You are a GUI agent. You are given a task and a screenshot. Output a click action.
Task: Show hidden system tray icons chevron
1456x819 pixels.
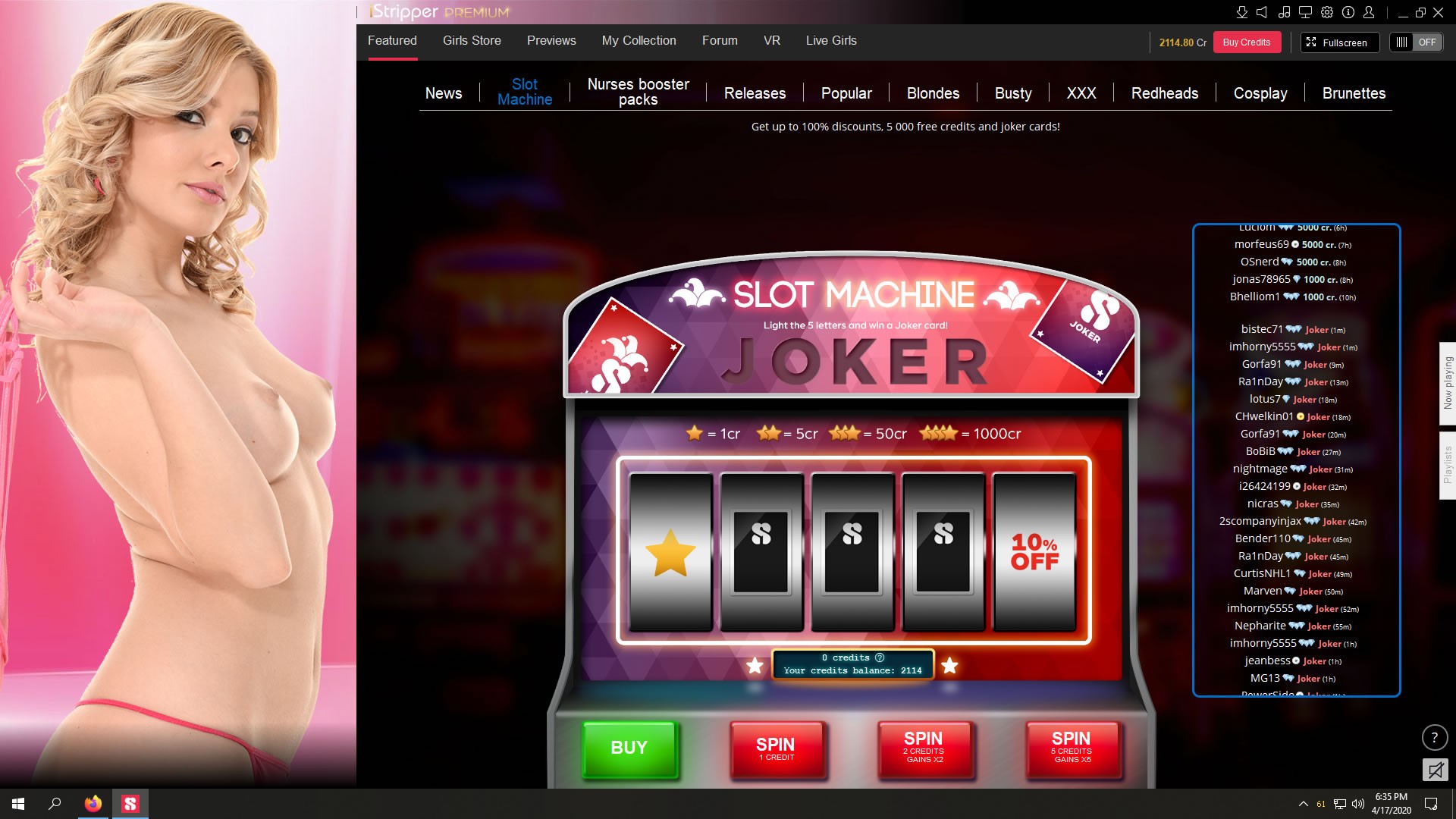1303,804
